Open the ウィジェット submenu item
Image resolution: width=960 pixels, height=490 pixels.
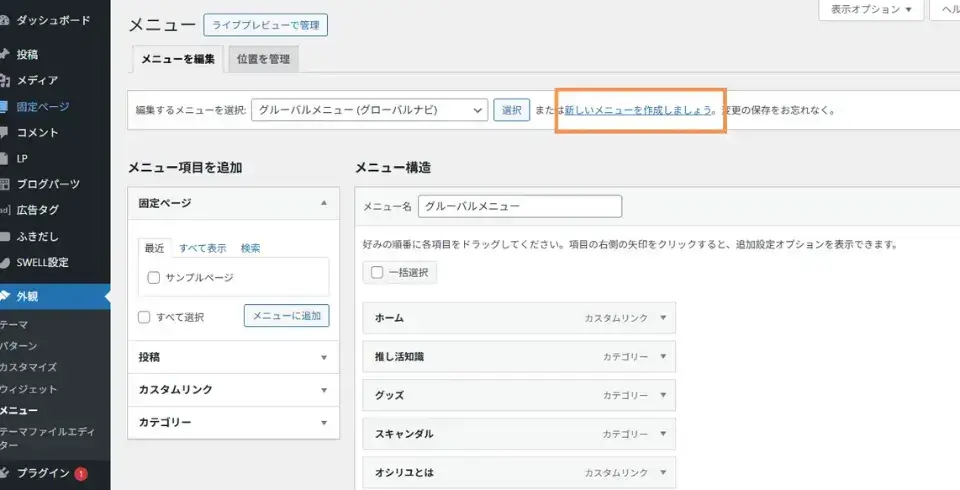pyautogui.click(x=28, y=390)
